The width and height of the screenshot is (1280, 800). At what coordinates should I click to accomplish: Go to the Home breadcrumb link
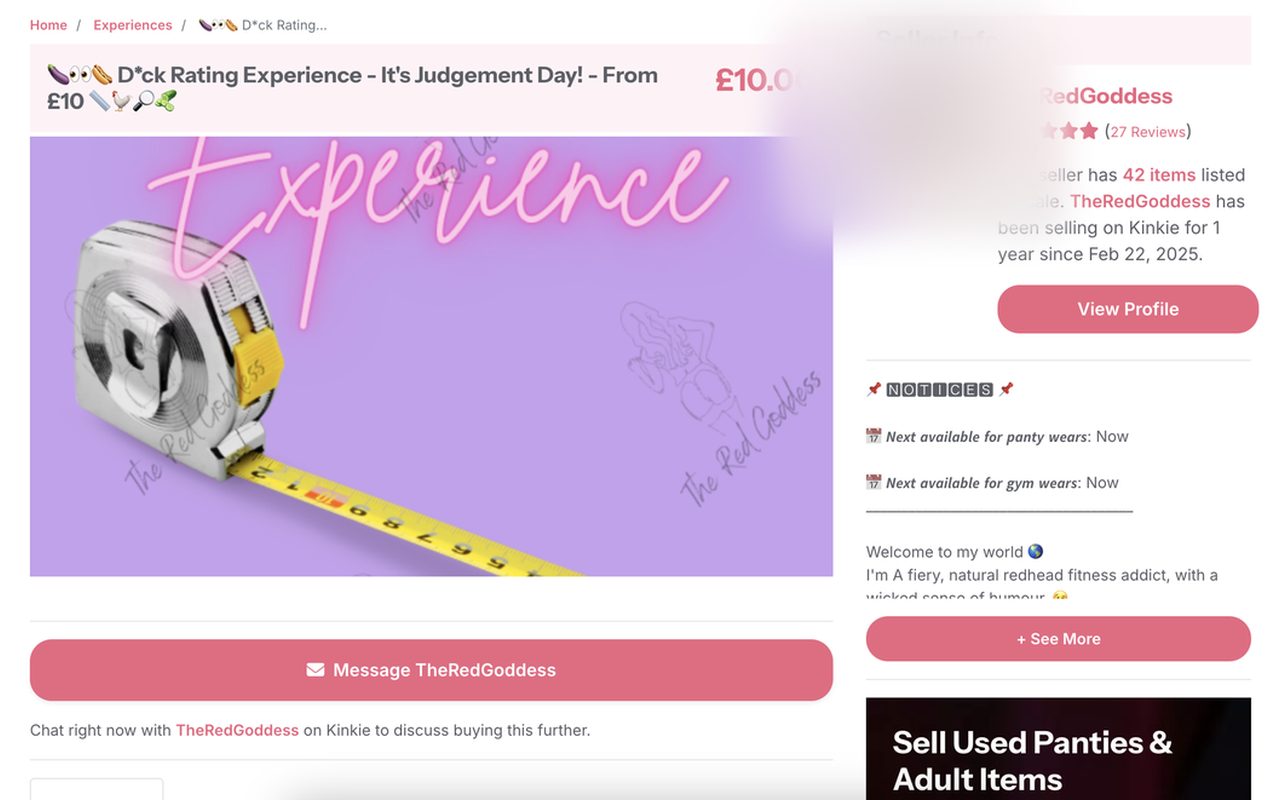point(48,25)
